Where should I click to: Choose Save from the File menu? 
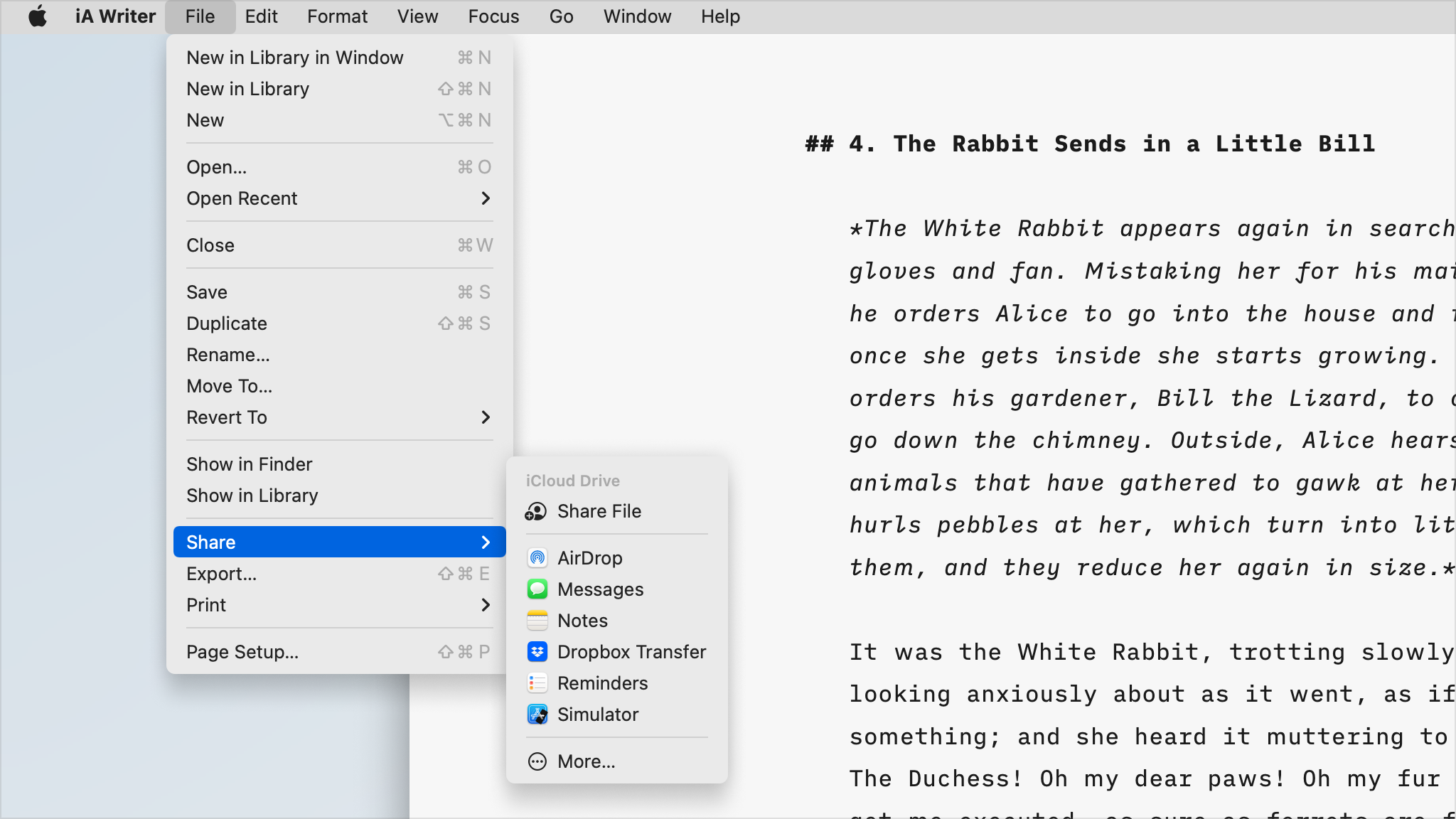pyautogui.click(x=339, y=292)
